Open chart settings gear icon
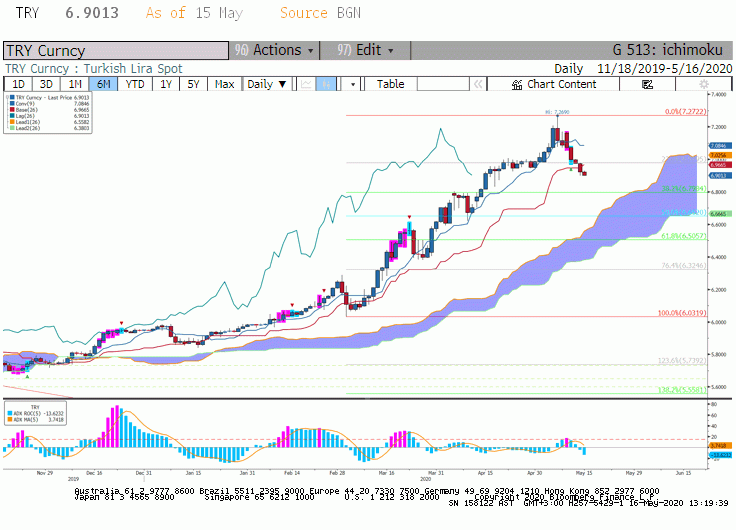The image size is (736, 530). (703, 84)
